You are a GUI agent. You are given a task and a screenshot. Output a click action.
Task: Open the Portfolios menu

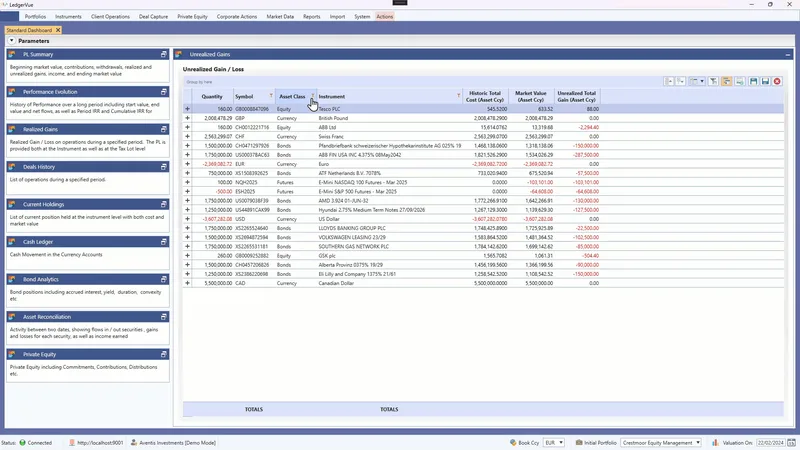pyautogui.click(x=35, y=16)
